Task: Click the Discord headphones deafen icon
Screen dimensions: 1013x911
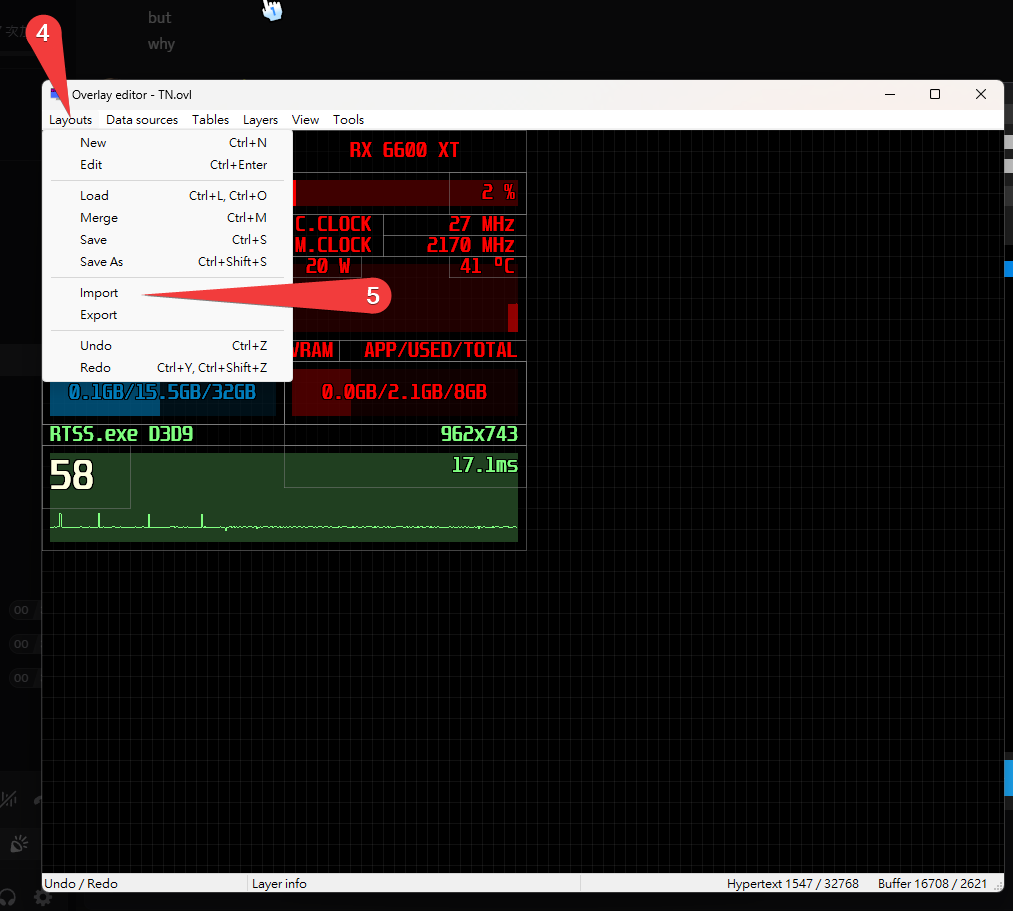Action: coord(8,897)
